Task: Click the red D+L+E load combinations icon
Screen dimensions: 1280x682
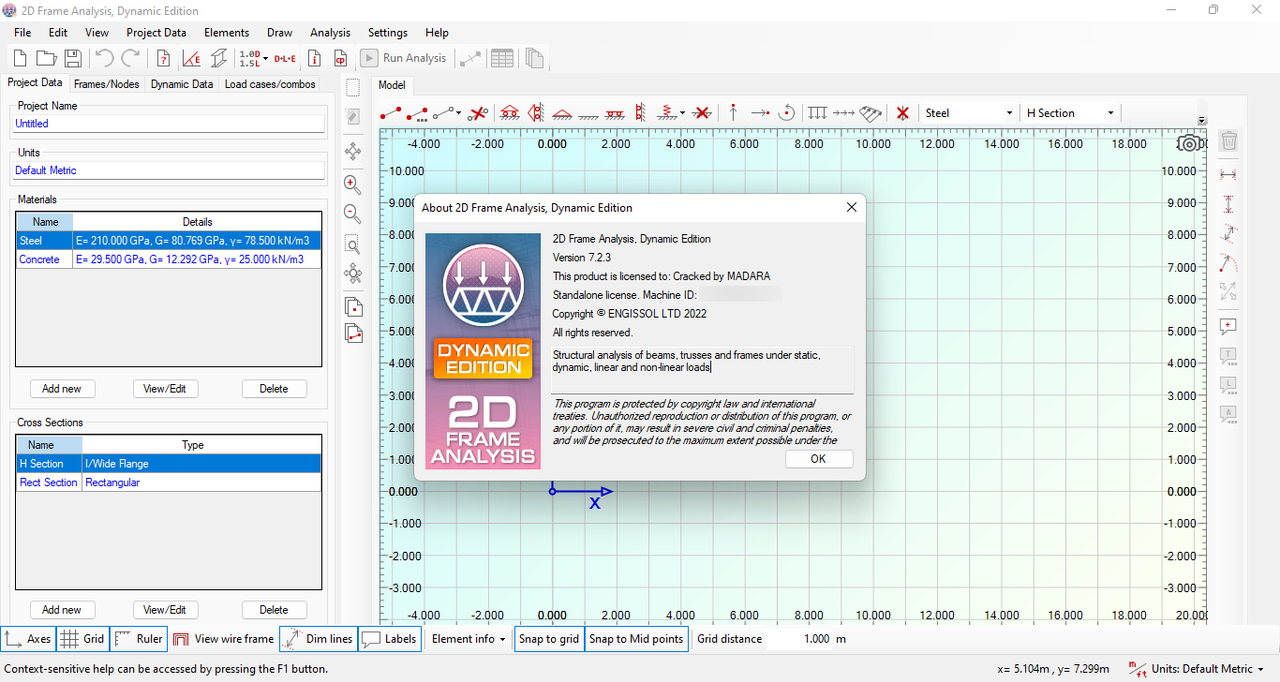Action: [x=286, y=58]
